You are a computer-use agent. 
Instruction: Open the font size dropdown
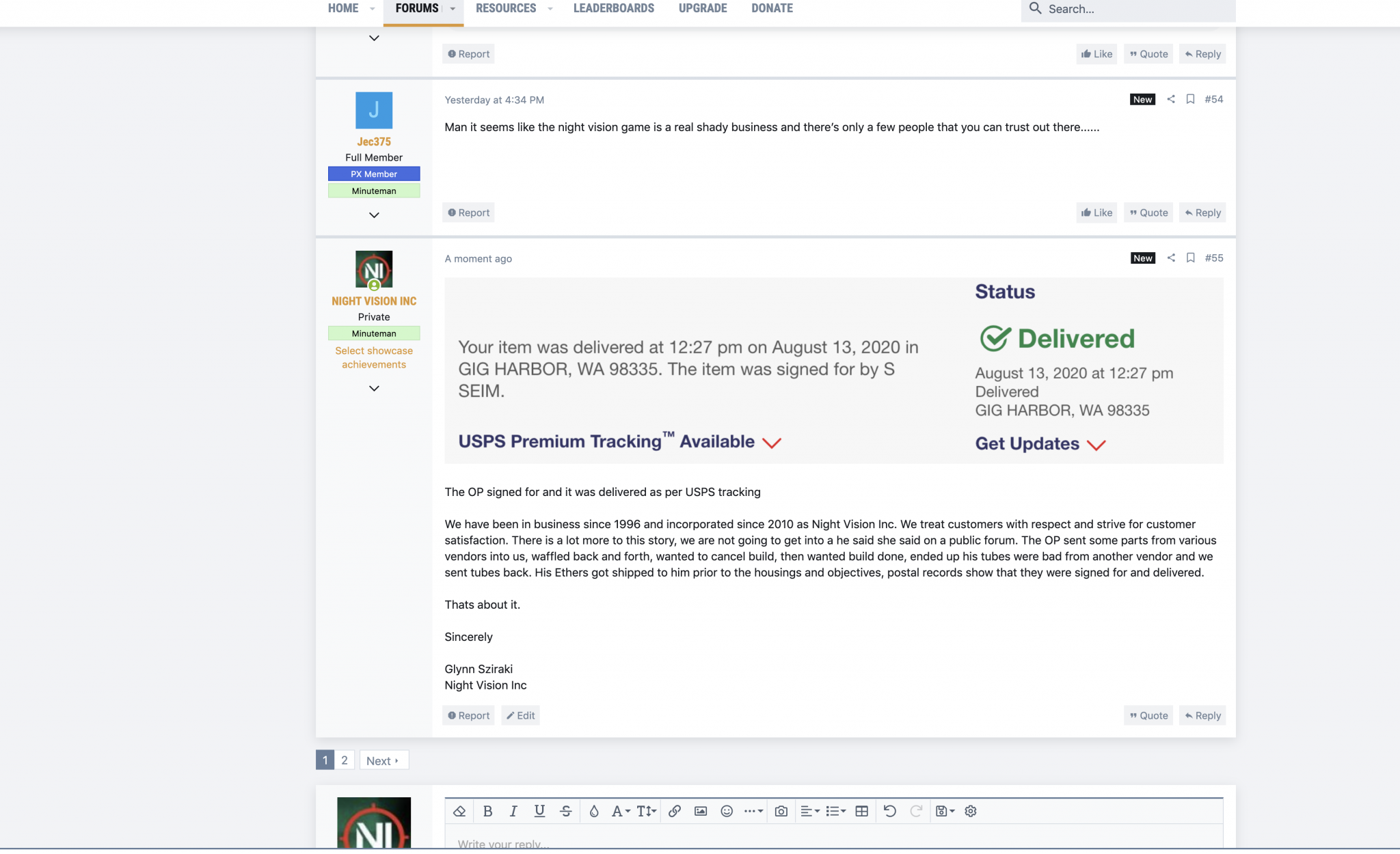(646, 811)
